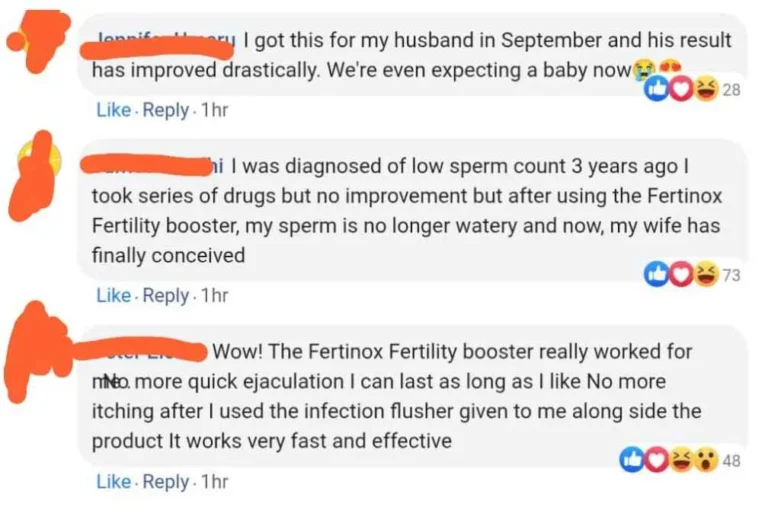Reply to the infection flusher comment
Image resolution: width=768 pixels, height=507 pixels.
[x=165, y=481]
